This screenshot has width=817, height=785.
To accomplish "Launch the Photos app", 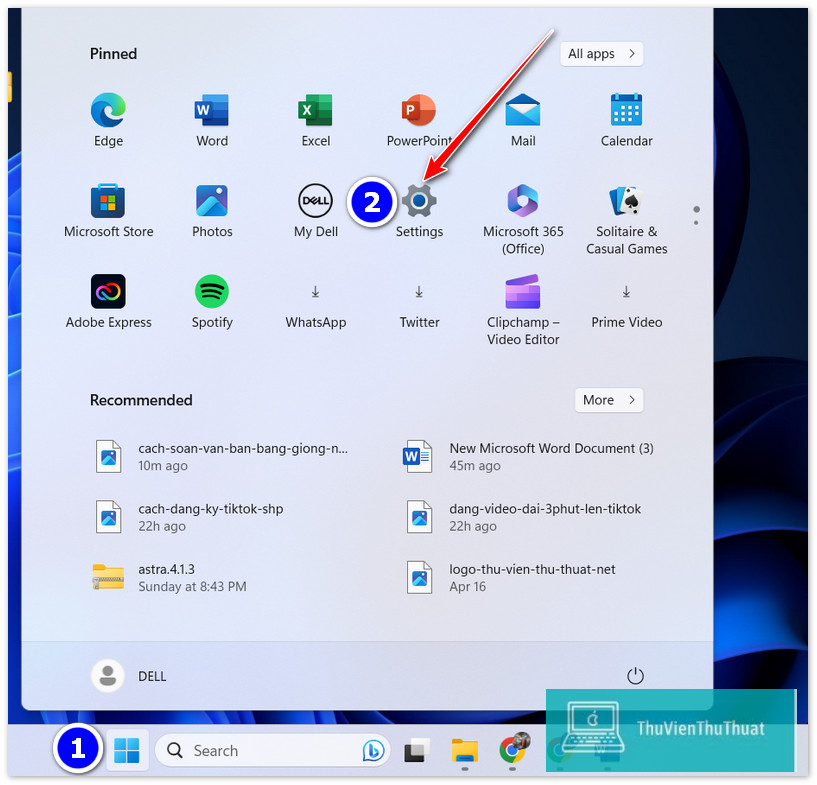I will [x=212, y=210].
